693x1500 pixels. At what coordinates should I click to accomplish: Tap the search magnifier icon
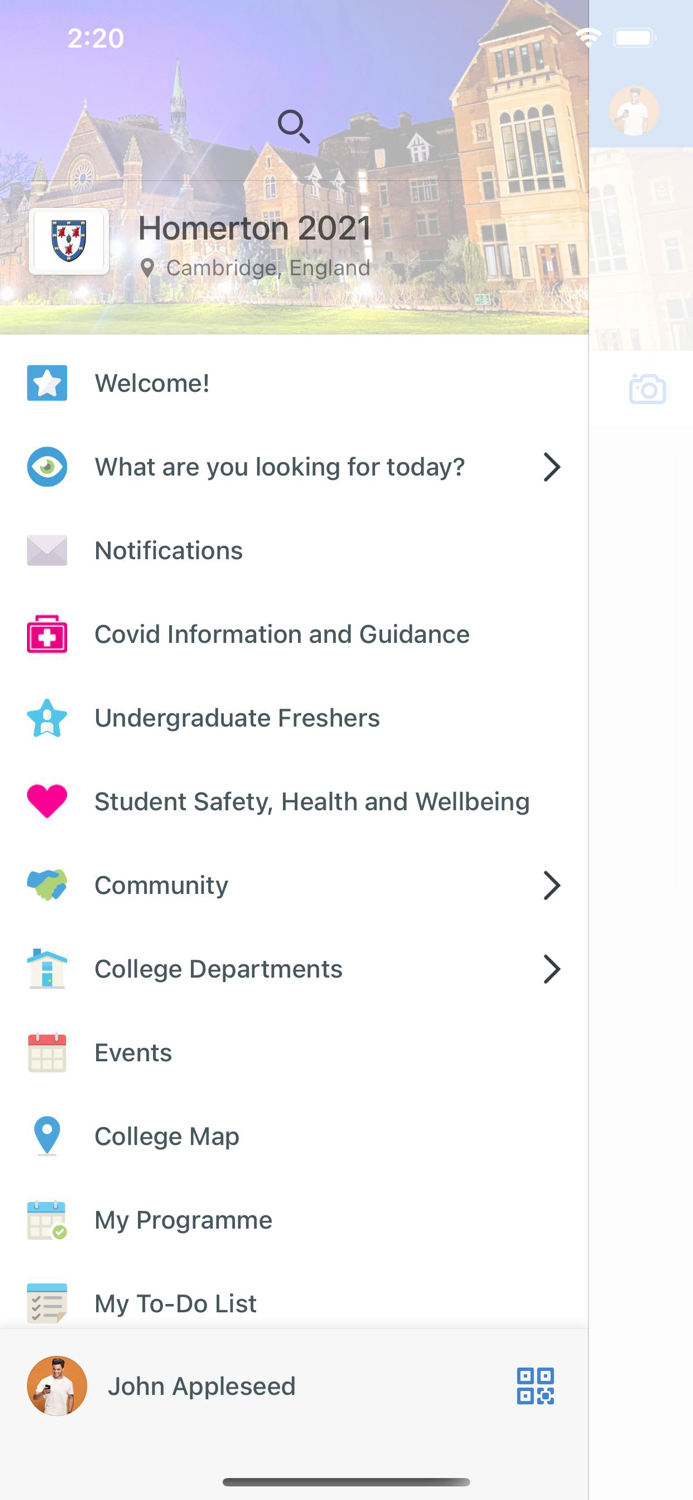[294, 126]
